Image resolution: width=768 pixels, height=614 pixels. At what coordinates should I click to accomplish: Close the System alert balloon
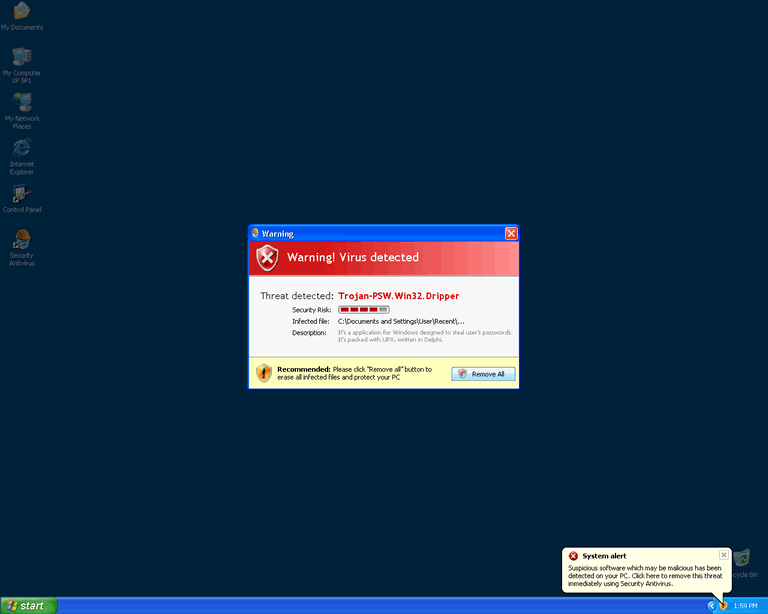(724, 554)
